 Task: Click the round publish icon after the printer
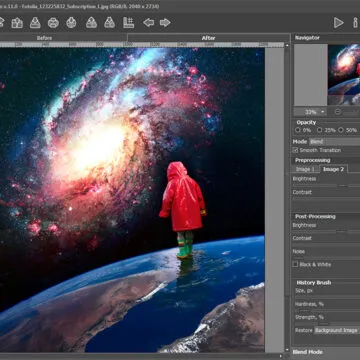(x=71, y=23)
